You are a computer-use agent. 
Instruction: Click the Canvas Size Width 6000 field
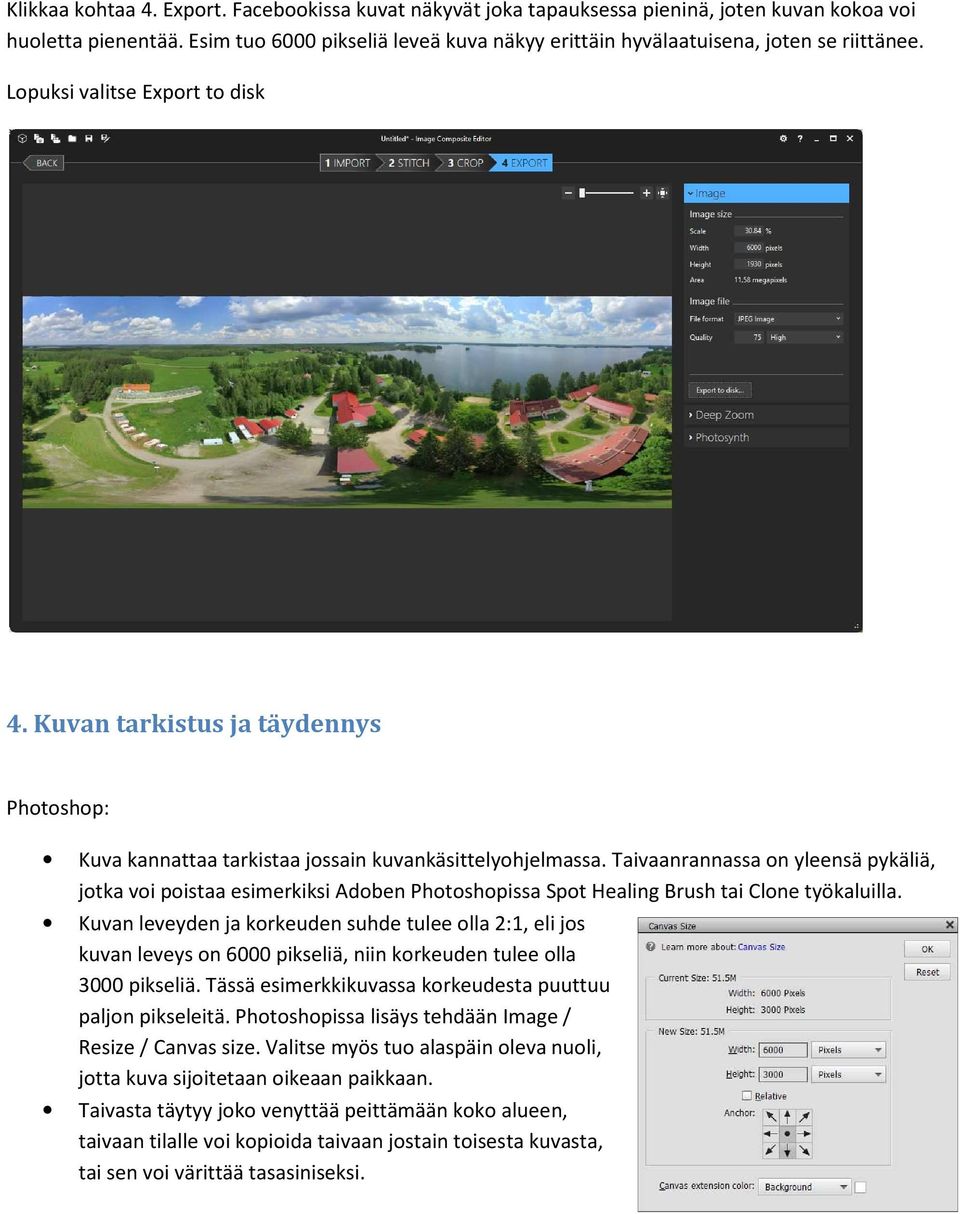pyautogui.click(x=783, y=1050)
